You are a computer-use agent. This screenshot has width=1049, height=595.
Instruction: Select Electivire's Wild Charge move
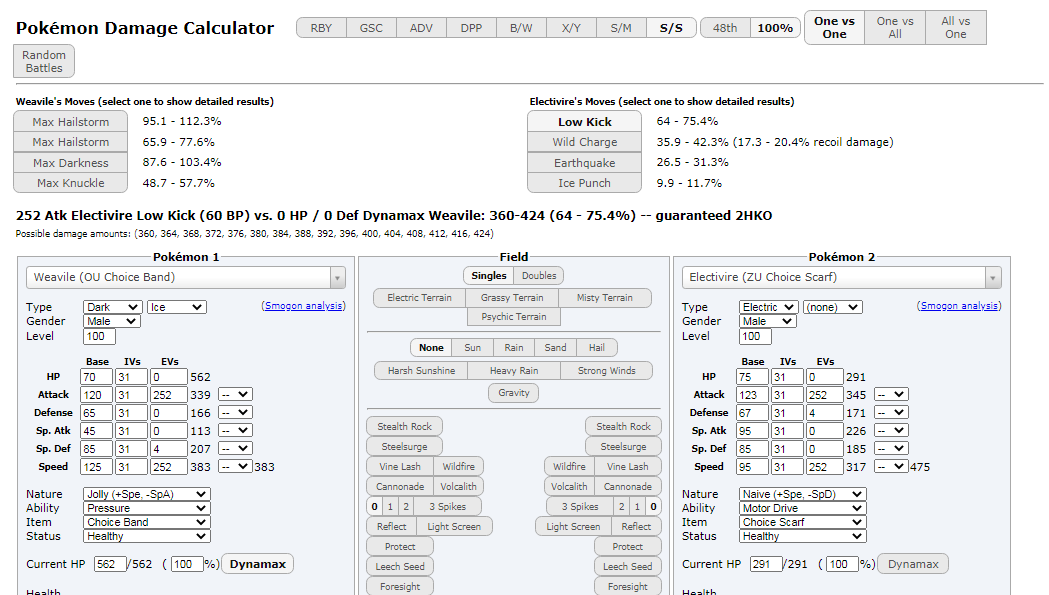[585, 142]
